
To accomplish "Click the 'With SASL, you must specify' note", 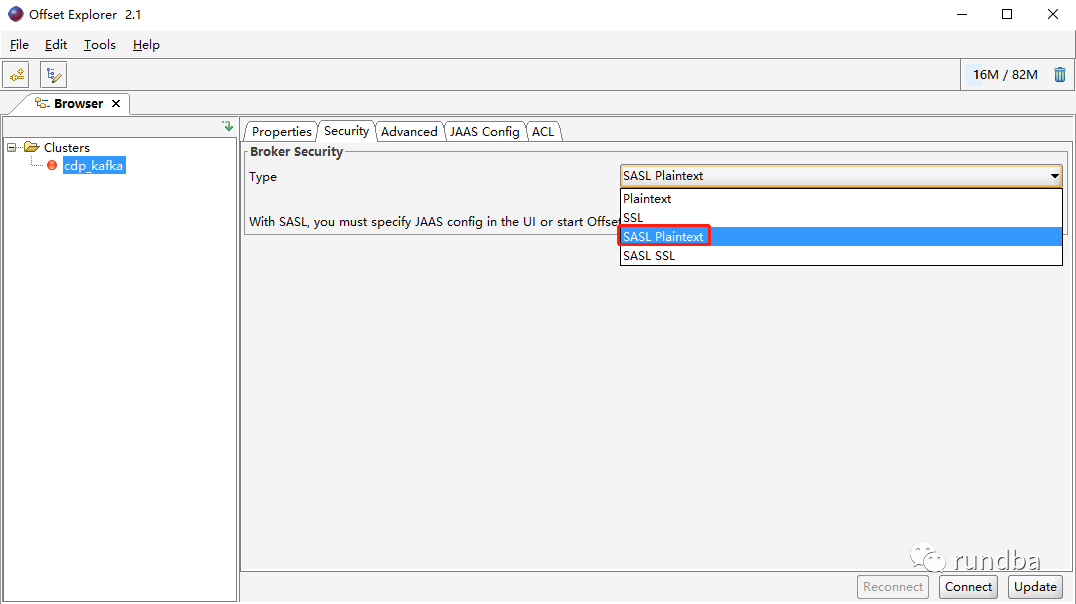I will pyautogui.click(x=434, y=222).
